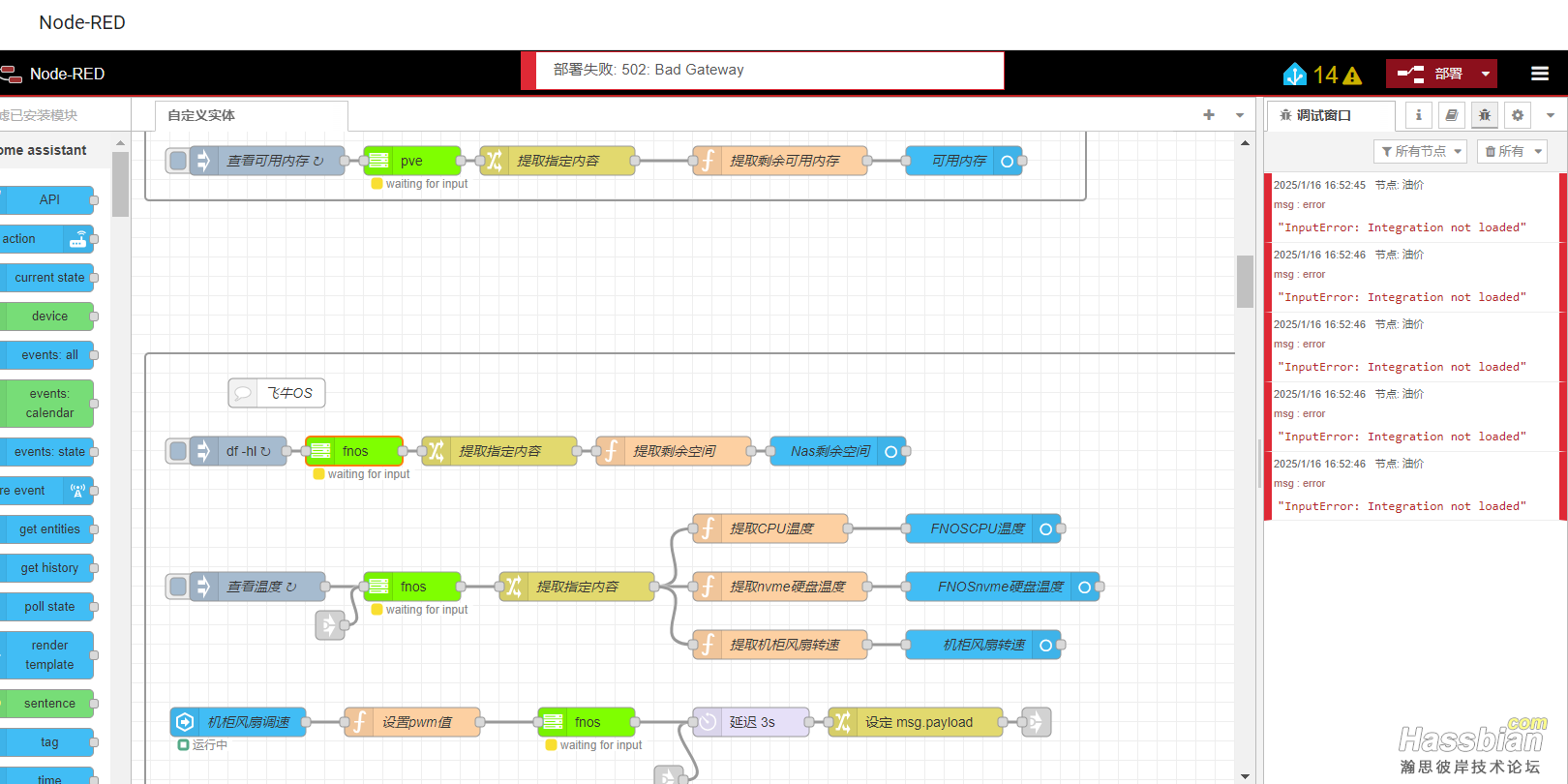
Task: Open the debug bug sidebar tab
Action: point(1485,115)
